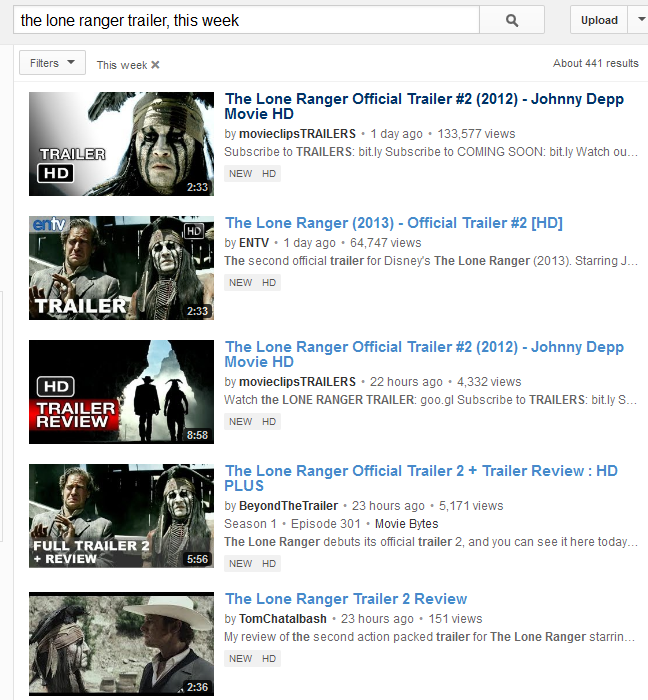
Task: Click the This week filter label
Action: [122, 65]
